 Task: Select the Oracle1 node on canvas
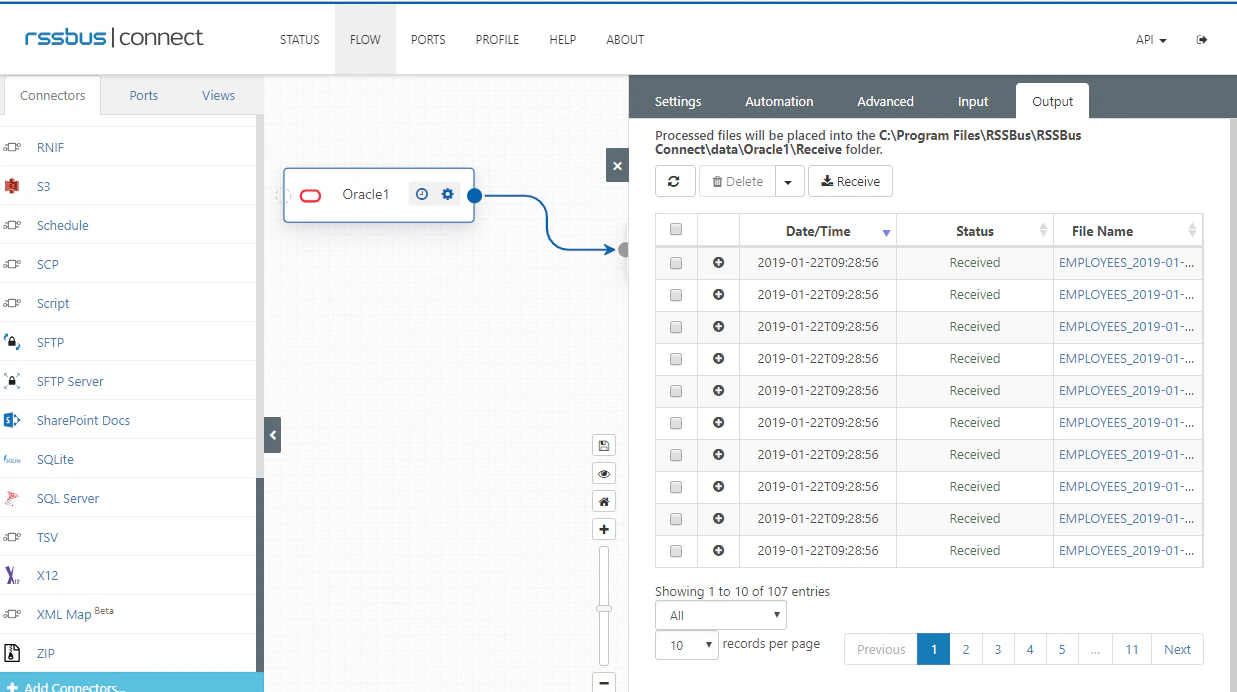click(379, 195)
